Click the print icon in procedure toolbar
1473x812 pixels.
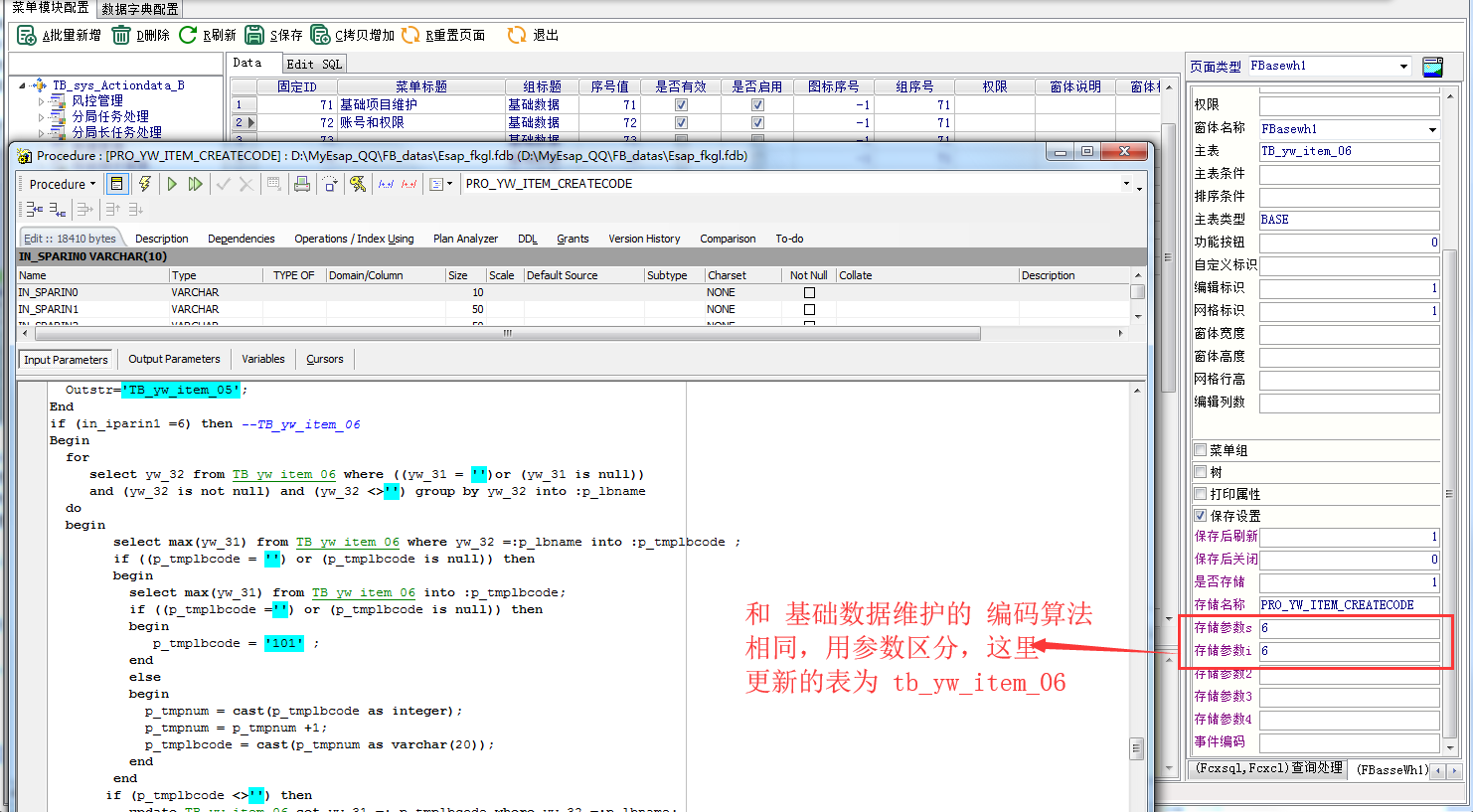tap(302, 184)
